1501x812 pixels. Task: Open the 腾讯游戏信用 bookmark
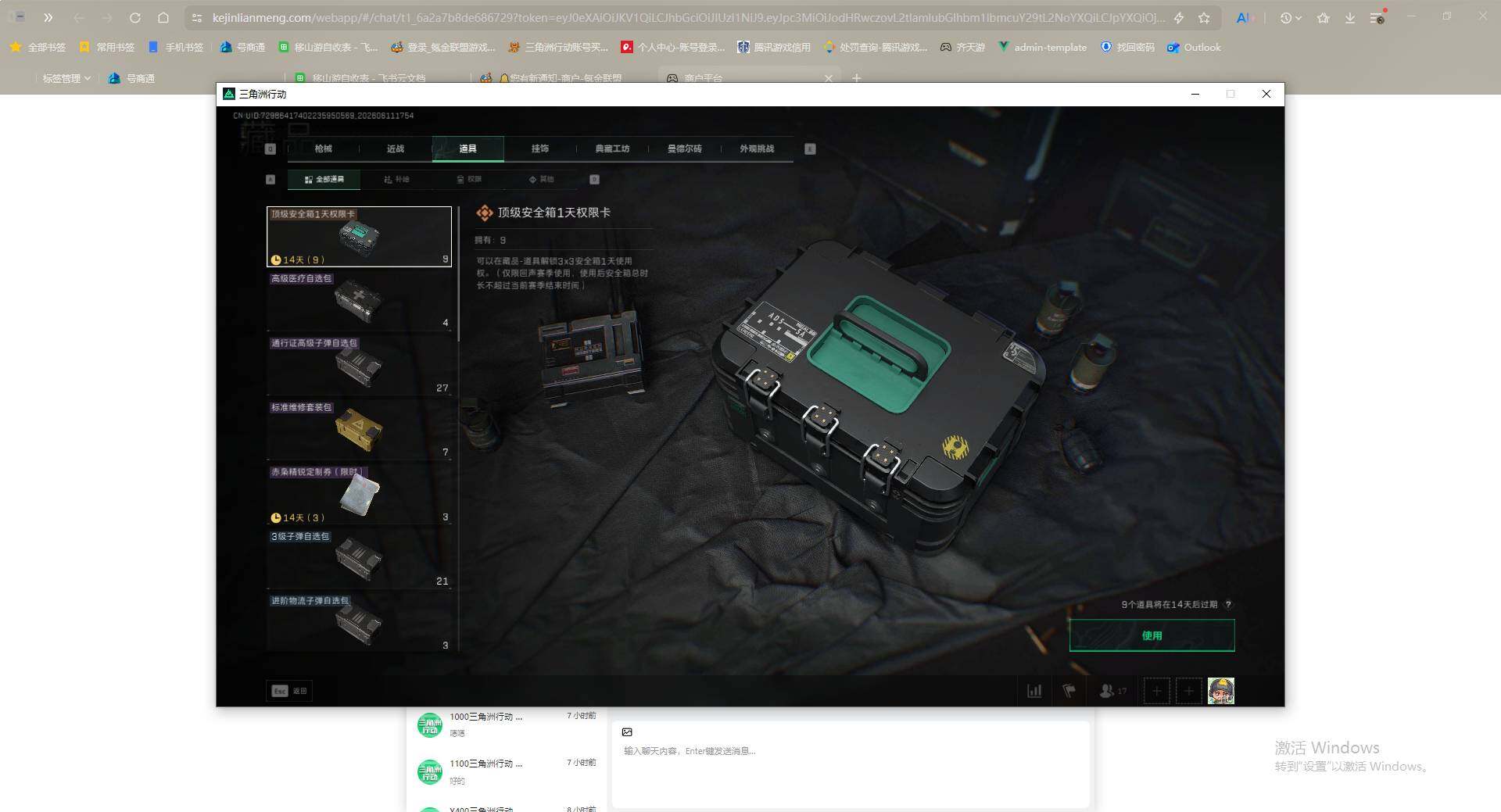773,47
